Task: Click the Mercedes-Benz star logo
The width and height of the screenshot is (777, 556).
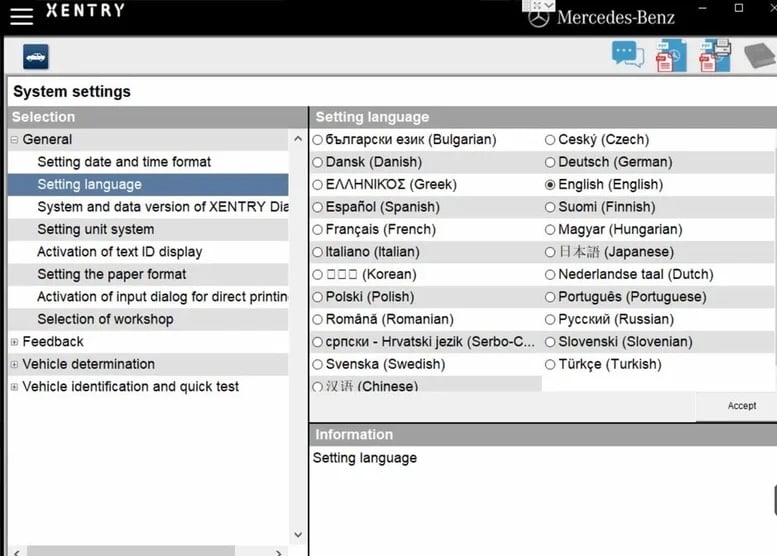Action: click(539, 19)
